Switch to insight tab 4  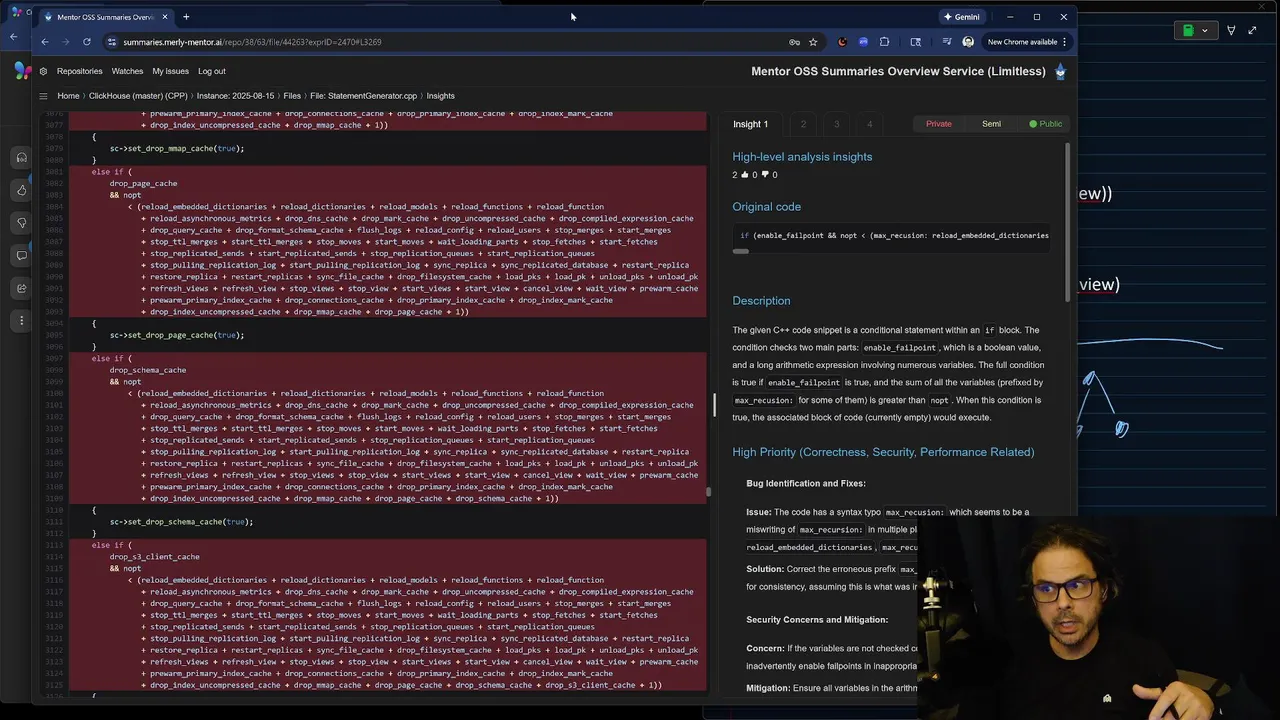click(870, 124)
